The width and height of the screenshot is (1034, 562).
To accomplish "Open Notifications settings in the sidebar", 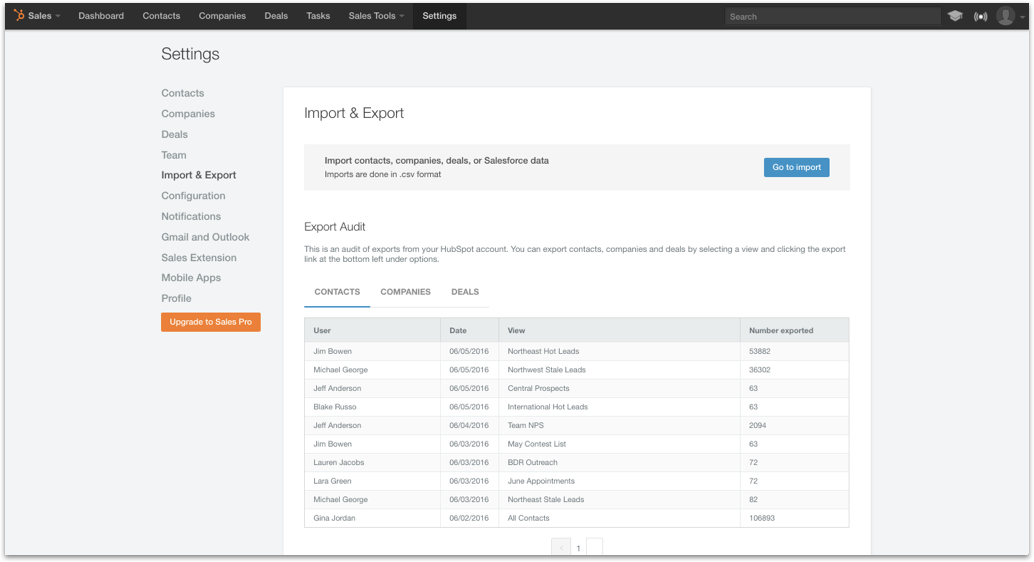I will pos(191,216).
